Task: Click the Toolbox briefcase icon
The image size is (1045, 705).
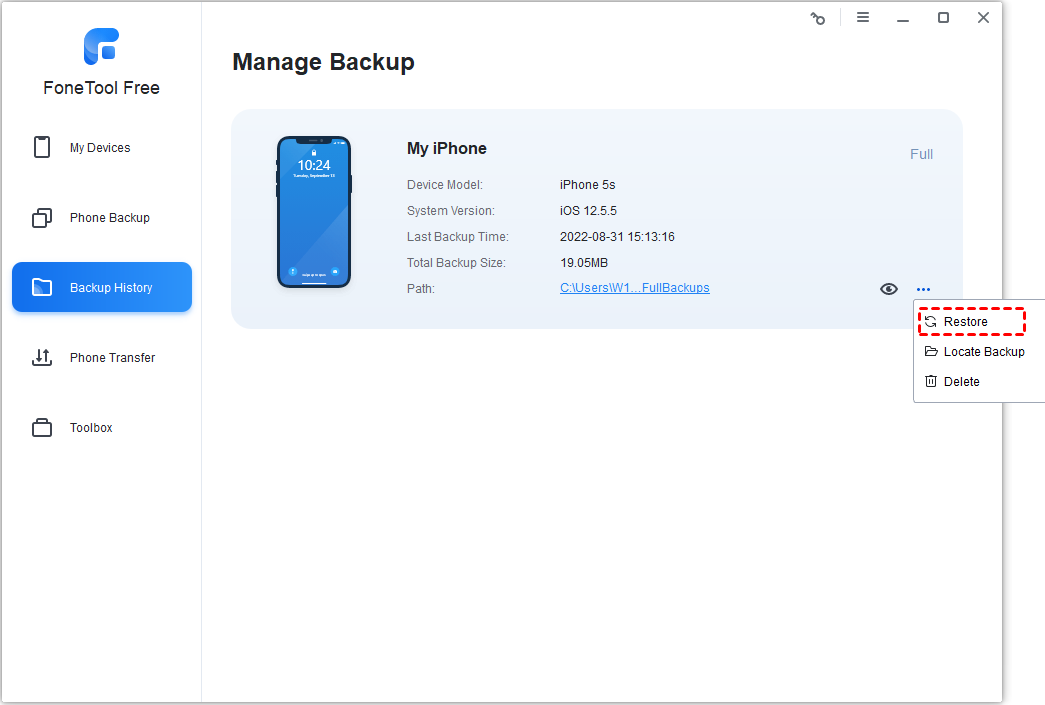Action: (42, 427)
